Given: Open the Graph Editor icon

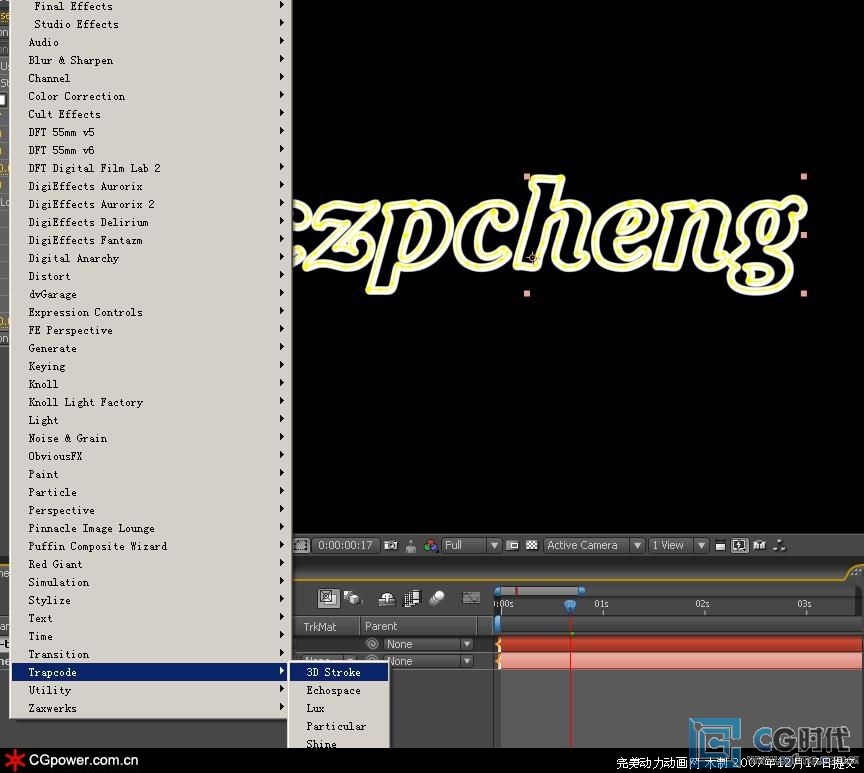Looking at the screenshot, I should [471, 598].
